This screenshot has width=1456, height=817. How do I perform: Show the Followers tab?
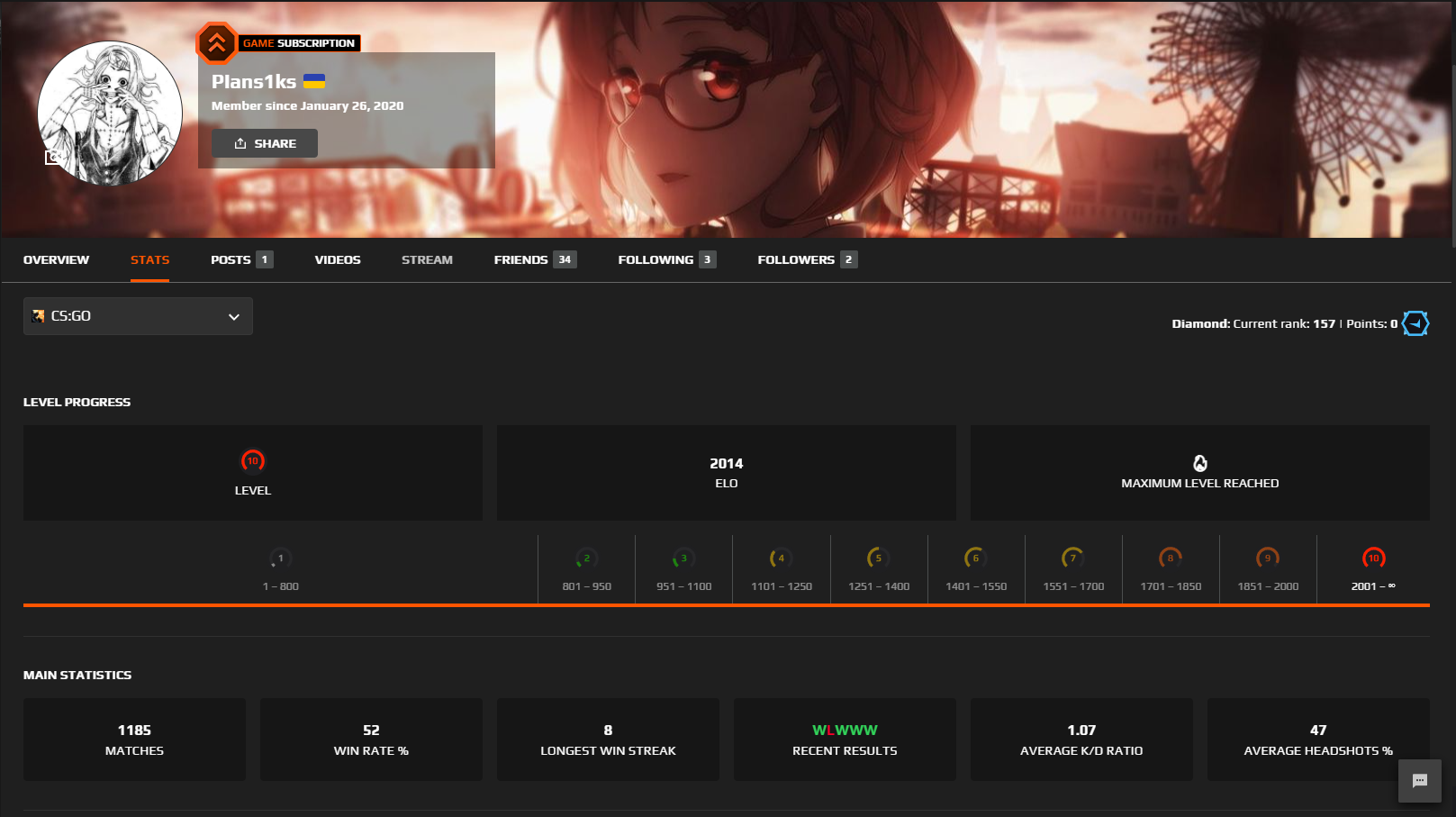coord(808,259)
